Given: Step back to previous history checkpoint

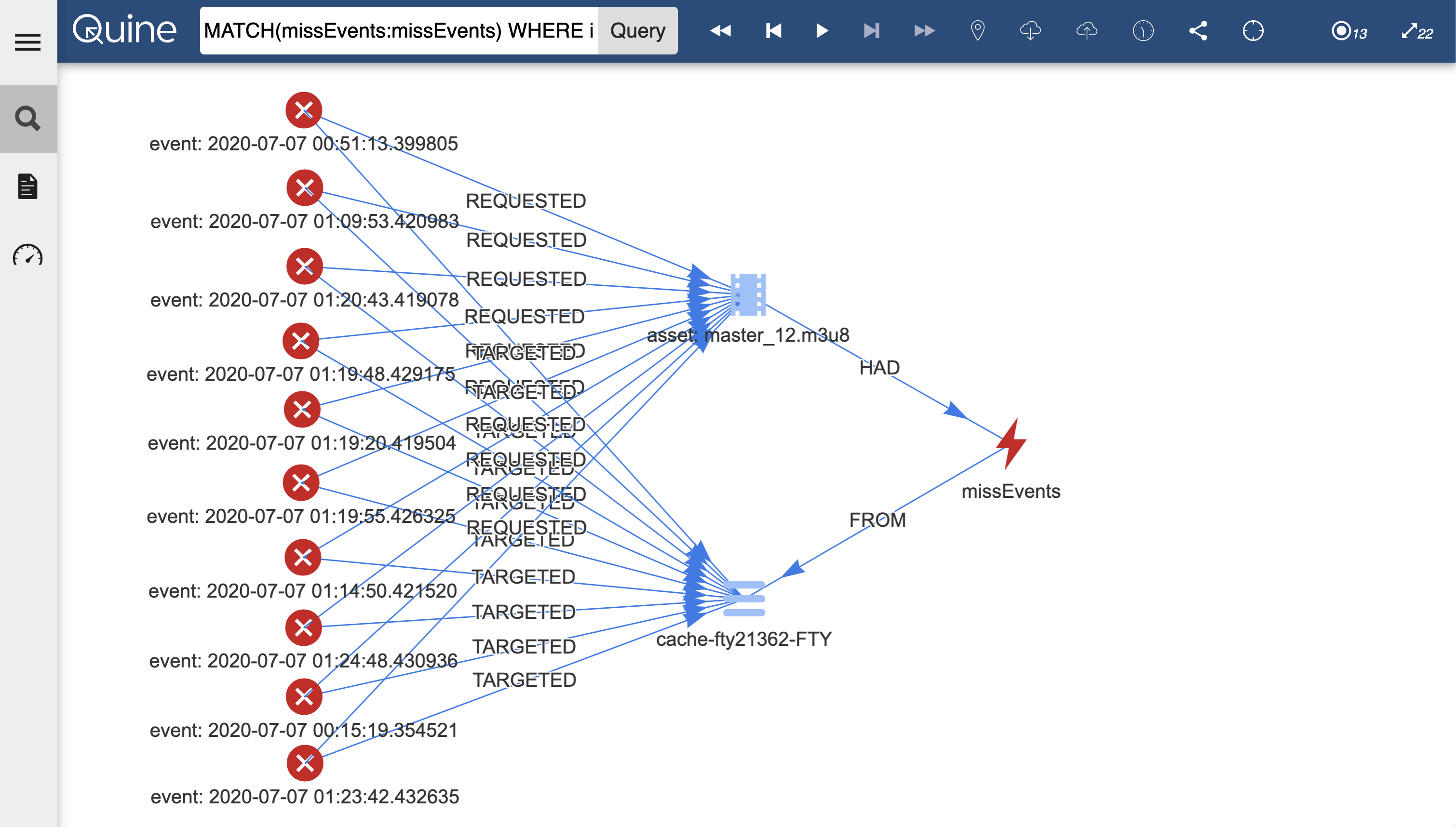Looking at the screenshot, I should [773, 31].
